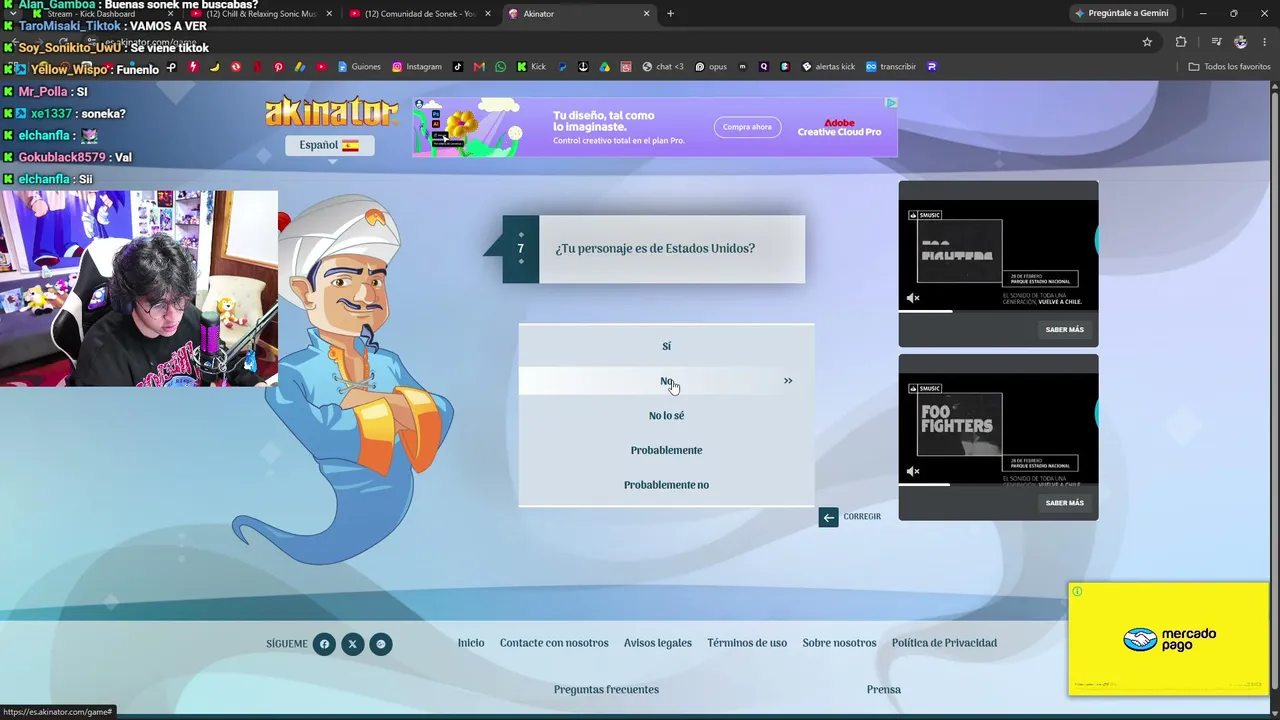
Task: Open the WhatsApp bookmark icon
Action: click(x=501, y=67)
